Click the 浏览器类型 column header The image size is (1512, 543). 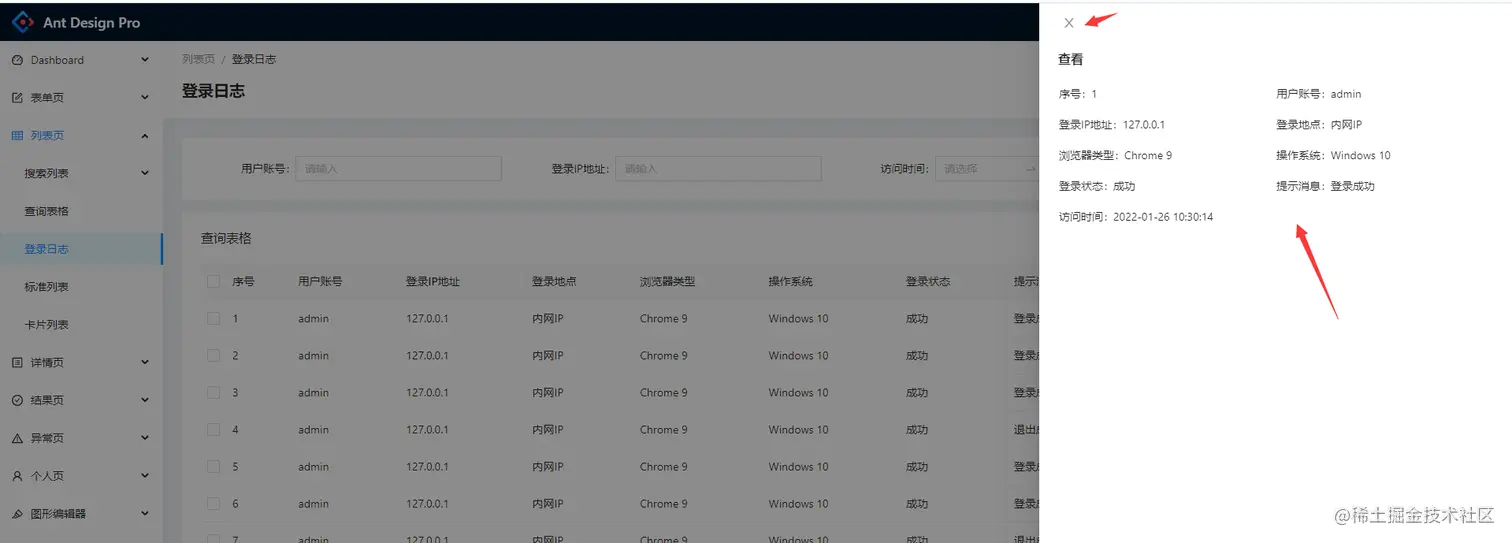(667, 281)
